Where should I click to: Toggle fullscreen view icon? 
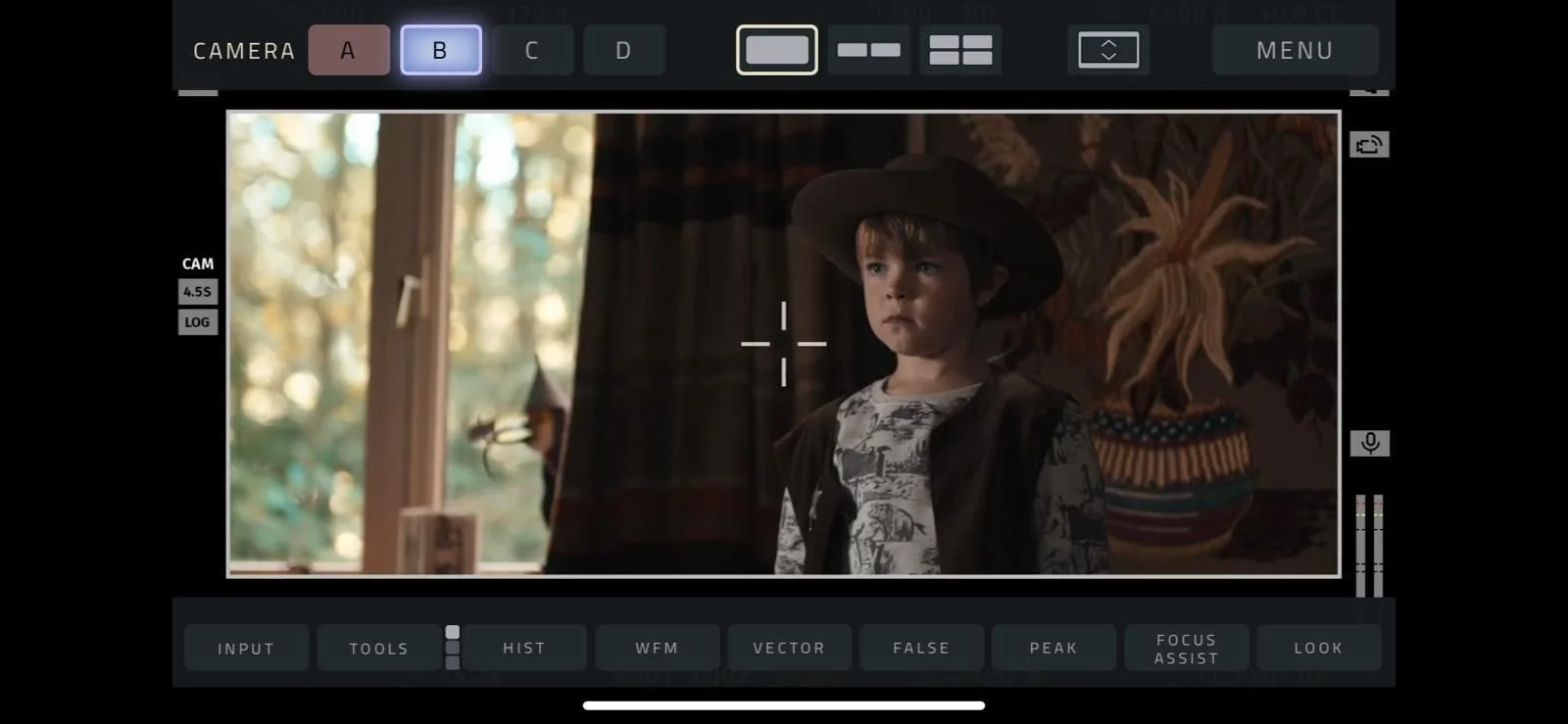point(1108,50)
